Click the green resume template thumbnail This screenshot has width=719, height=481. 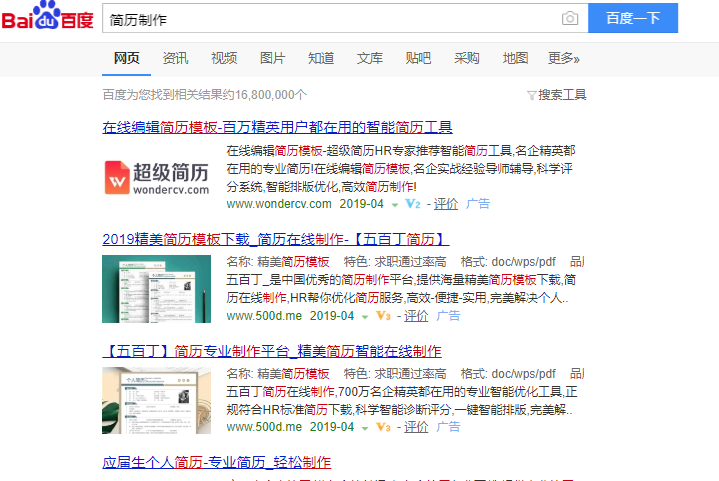(156, 289)
